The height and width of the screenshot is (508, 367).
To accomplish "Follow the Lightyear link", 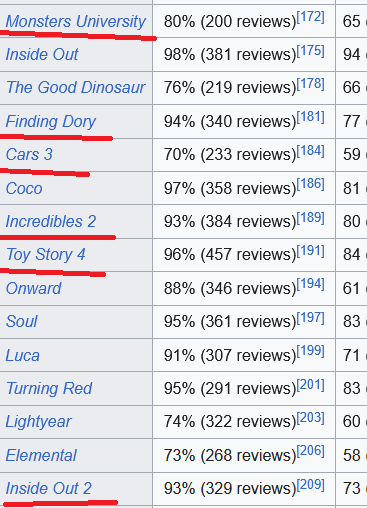I will tap(38, 422).
